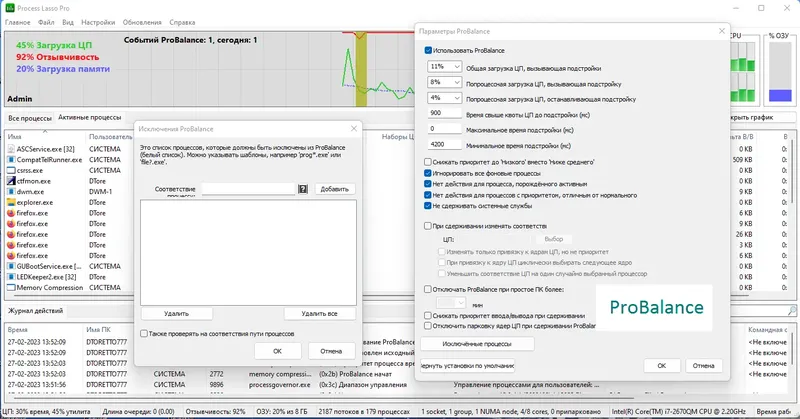Switch to the Активные процессы tab
800x419 pixels.
coord(90,117)
